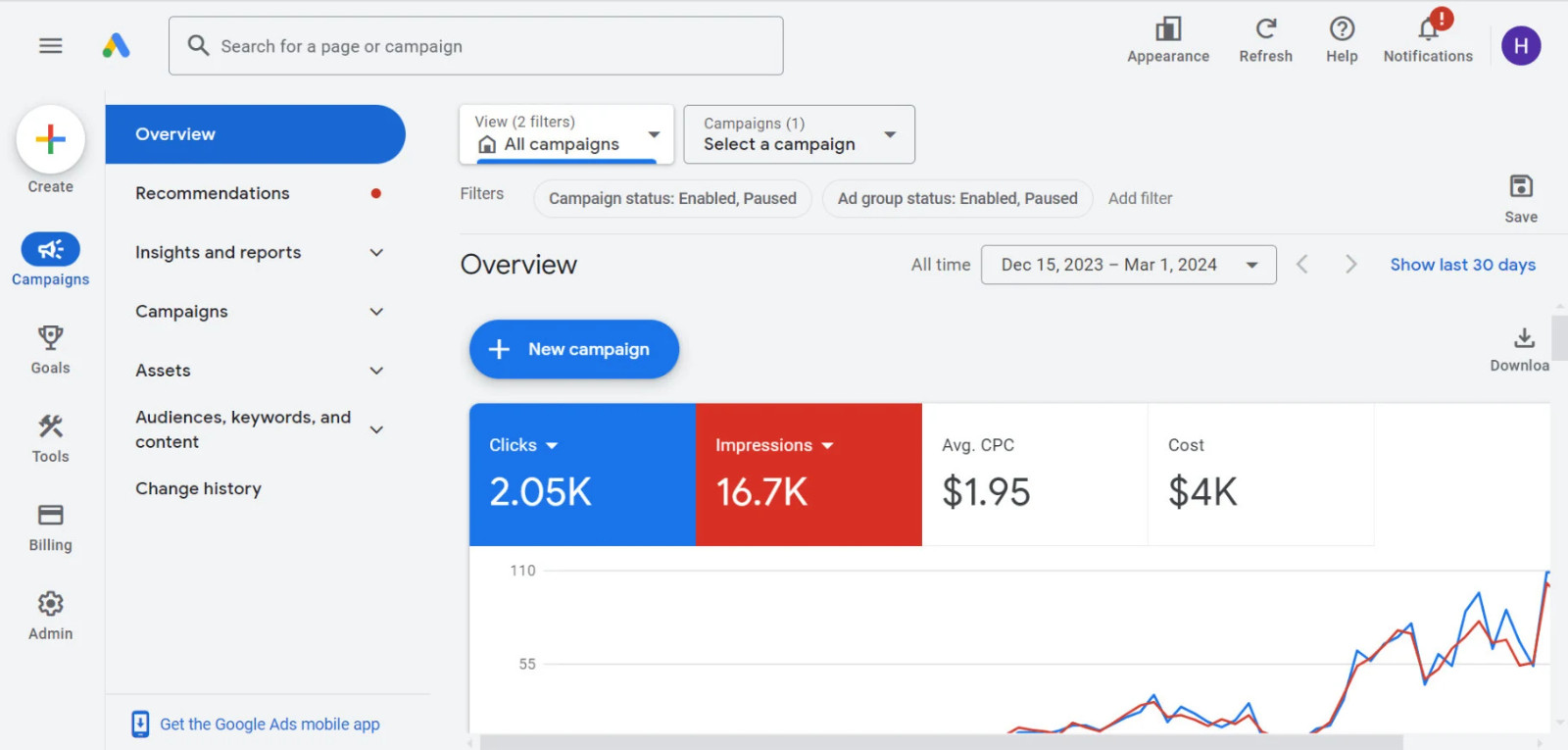Click the All time label
Image resolution: width=1568 pixels, height=750 pixels.
[941, 265]
